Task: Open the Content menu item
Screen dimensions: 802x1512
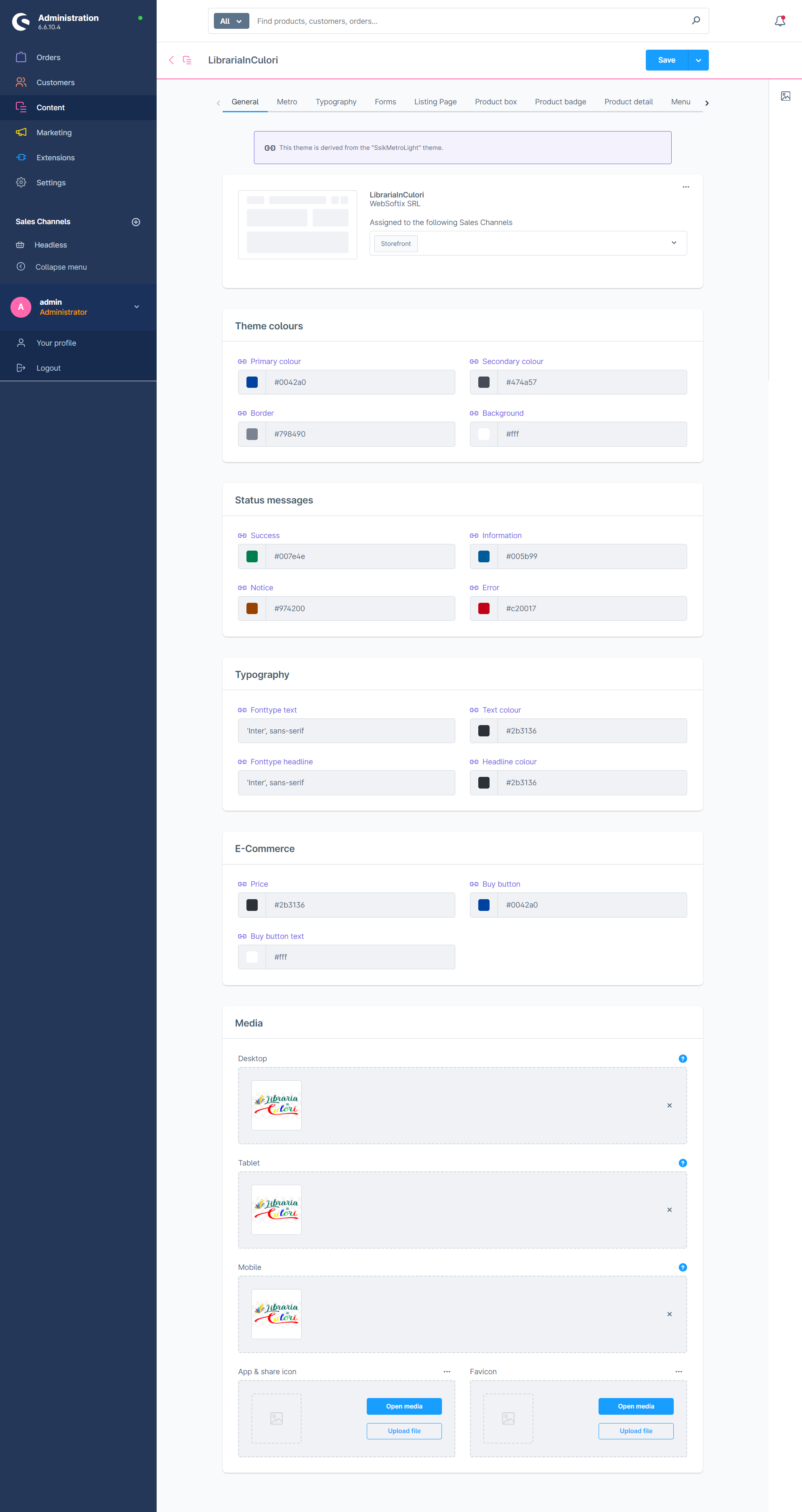Action: pyautogui.click(x=51, y=107)
